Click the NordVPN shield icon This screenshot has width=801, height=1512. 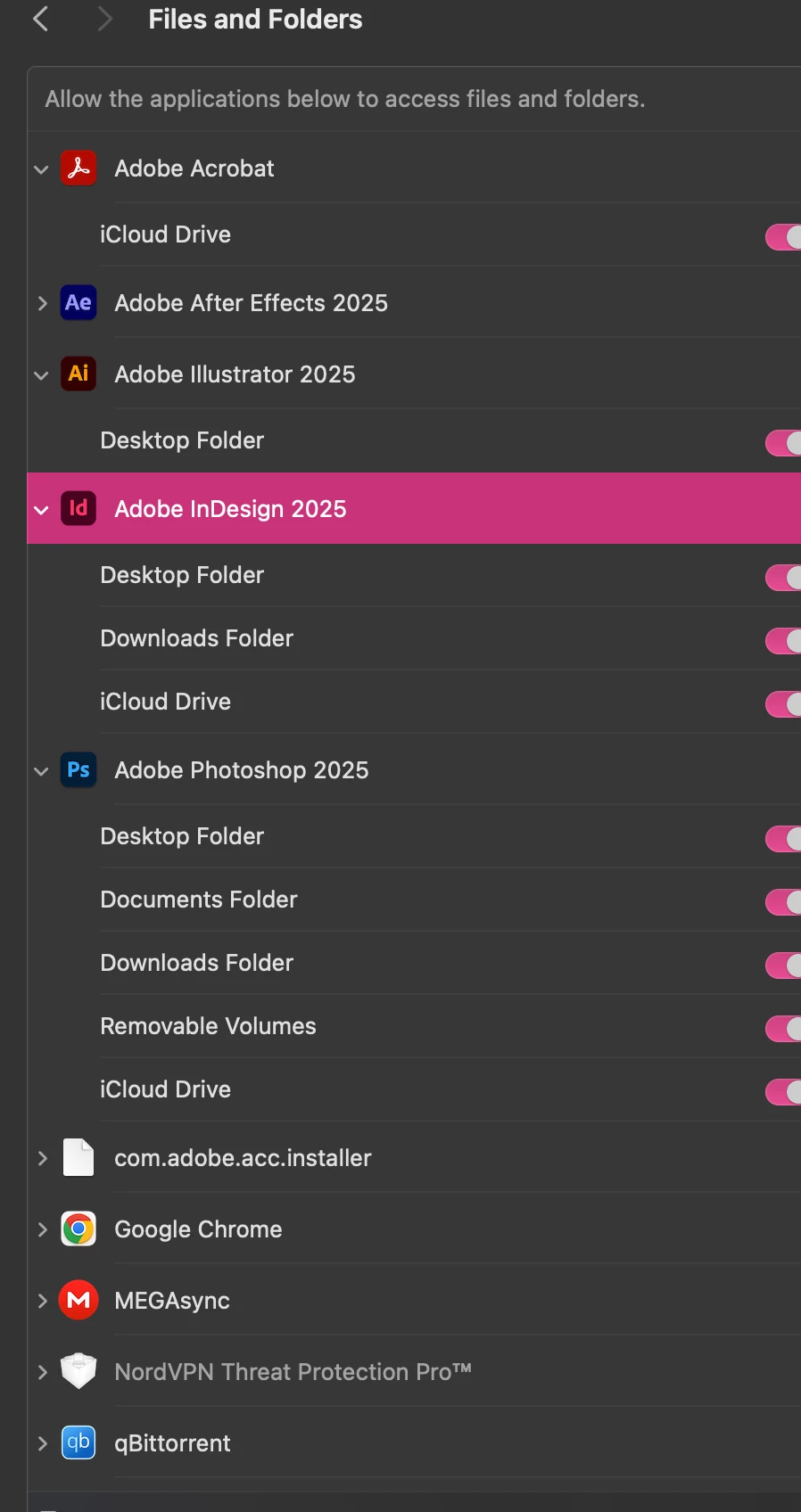[78, 1371]
